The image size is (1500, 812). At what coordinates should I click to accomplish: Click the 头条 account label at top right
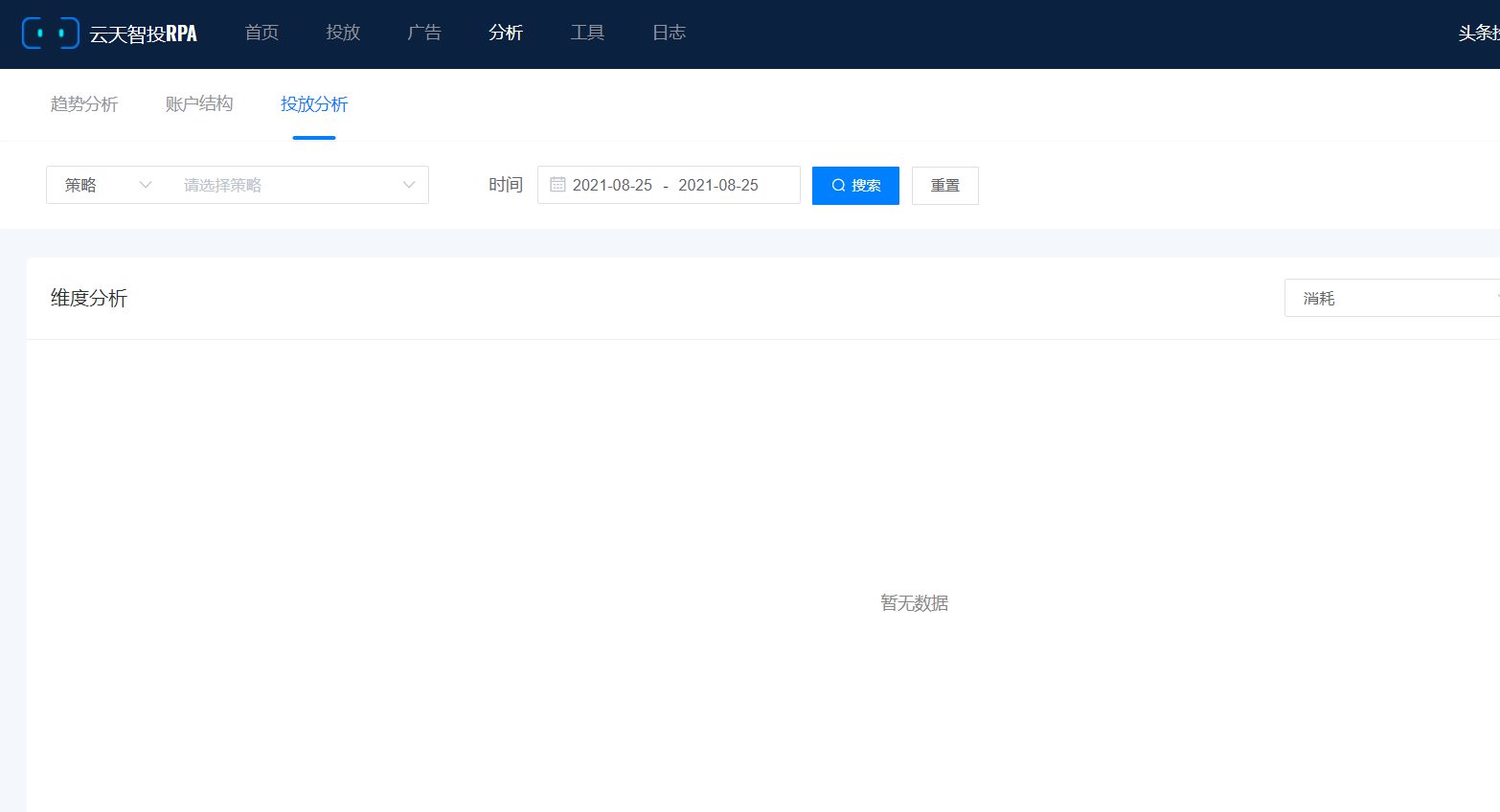pyautogui.click(x=1479, y=33)
